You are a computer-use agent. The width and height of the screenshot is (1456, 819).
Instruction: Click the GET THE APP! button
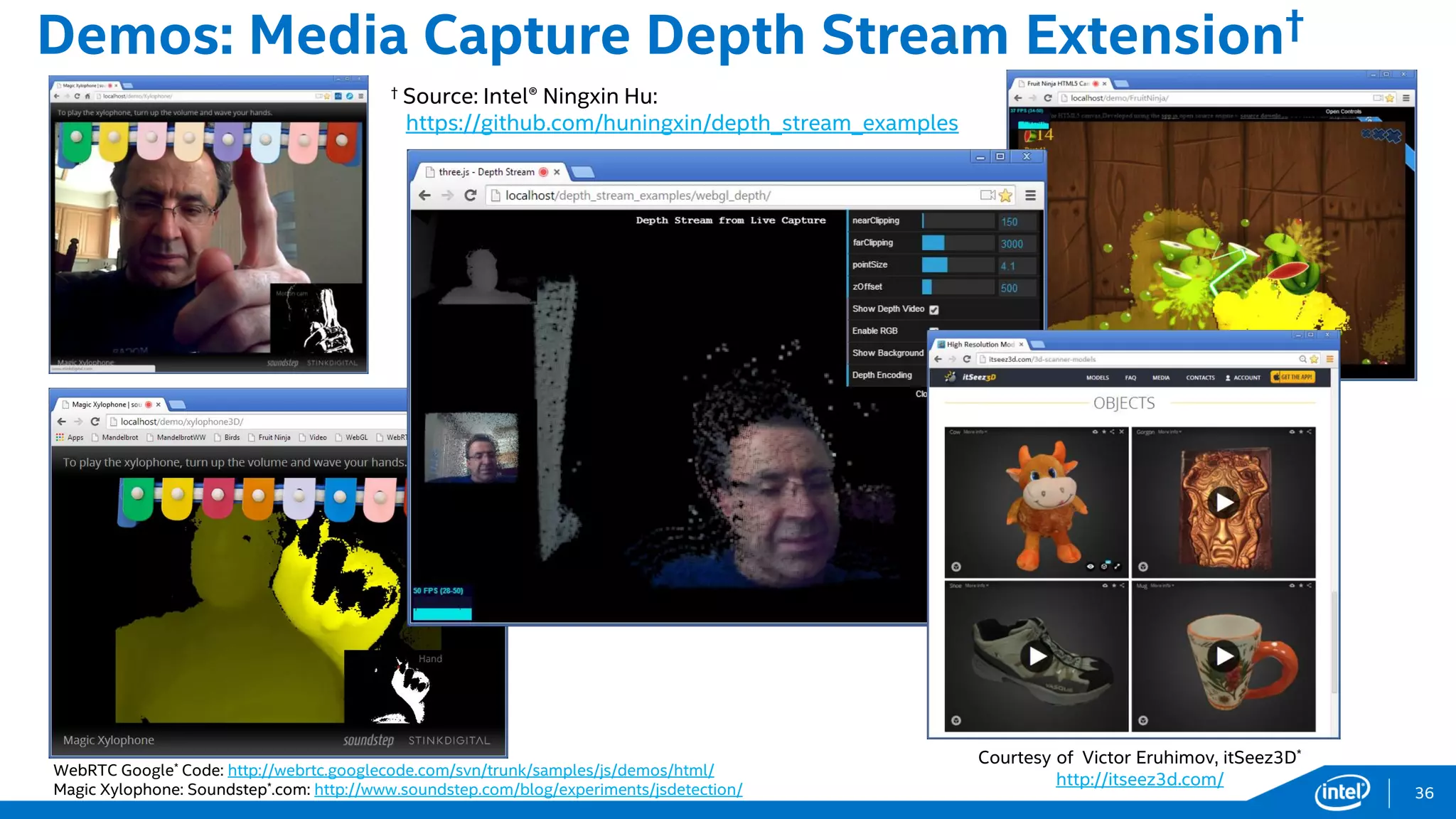tap(1293, 377)
